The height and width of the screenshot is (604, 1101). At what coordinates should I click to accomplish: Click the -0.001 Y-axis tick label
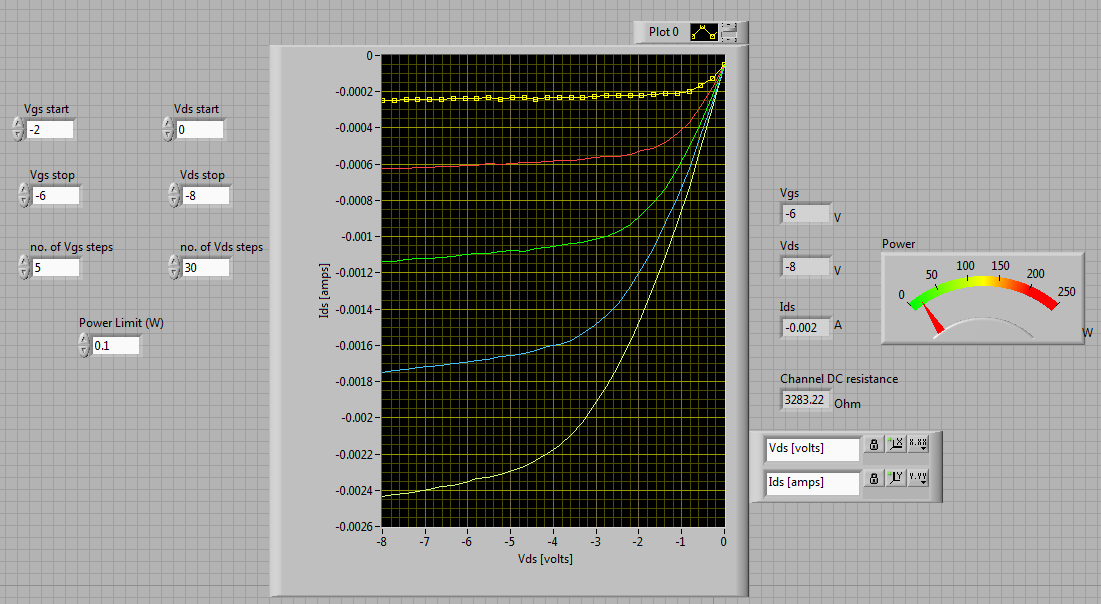coord(357,237)
